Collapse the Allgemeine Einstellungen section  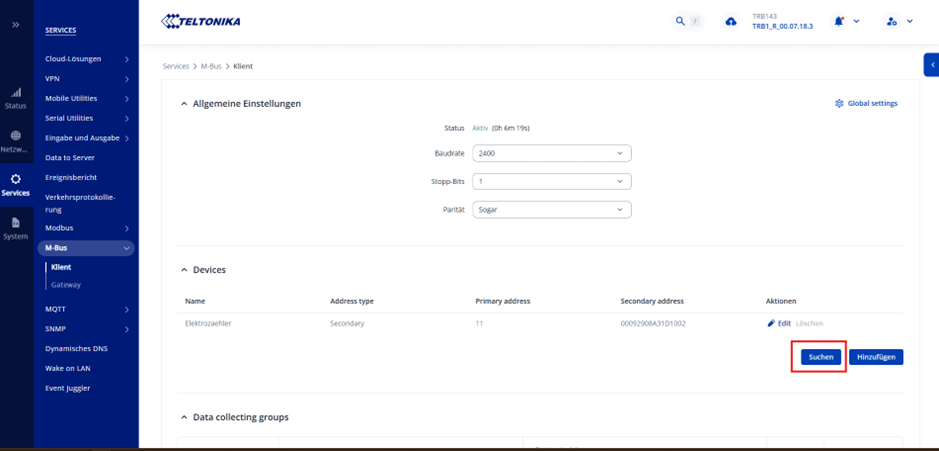pos(184,104)
